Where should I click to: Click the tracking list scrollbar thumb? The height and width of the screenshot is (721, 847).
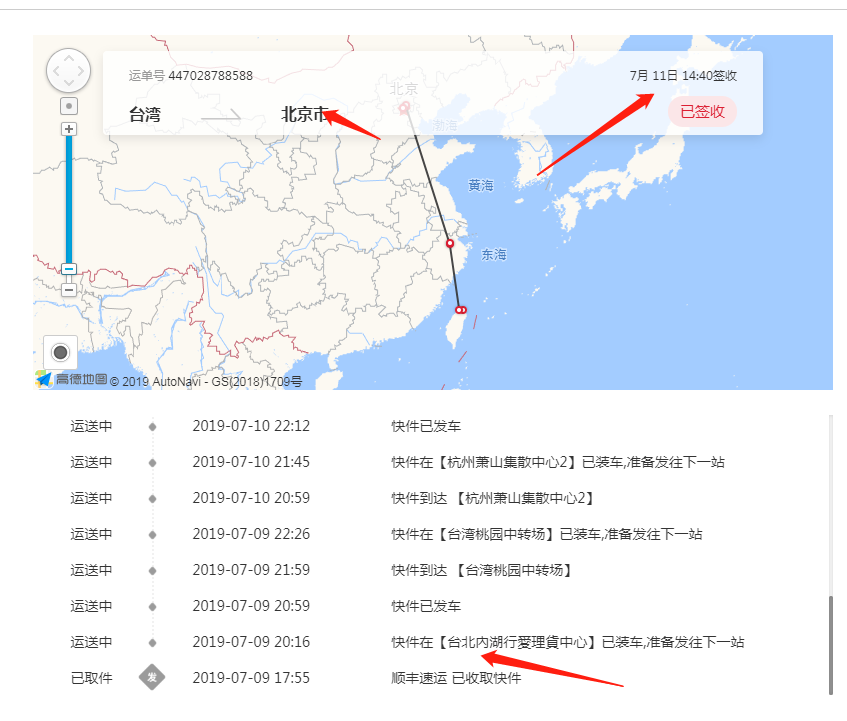point(831,645)
